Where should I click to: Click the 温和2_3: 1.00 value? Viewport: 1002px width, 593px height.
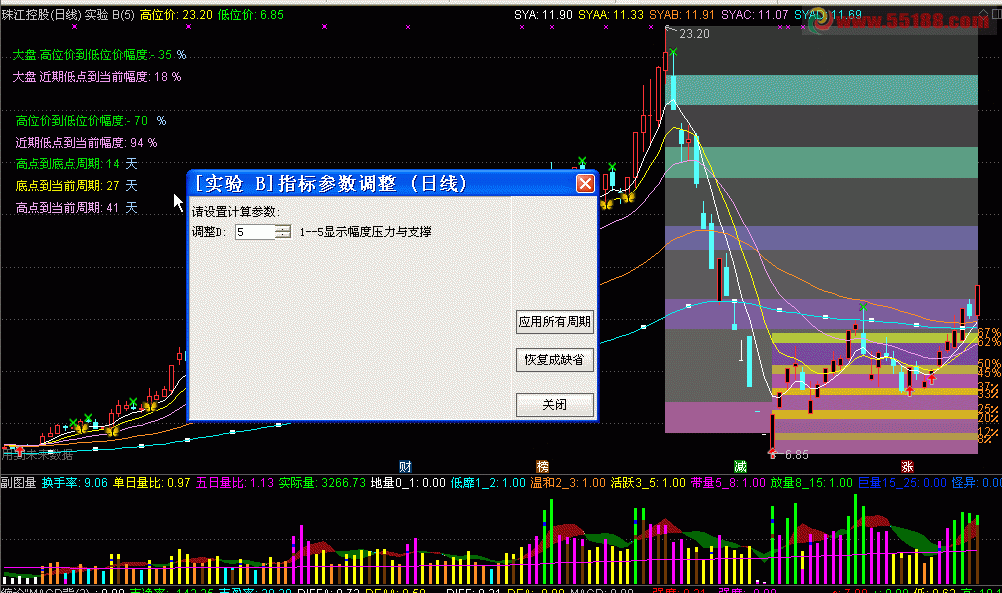tap(567, 483)
